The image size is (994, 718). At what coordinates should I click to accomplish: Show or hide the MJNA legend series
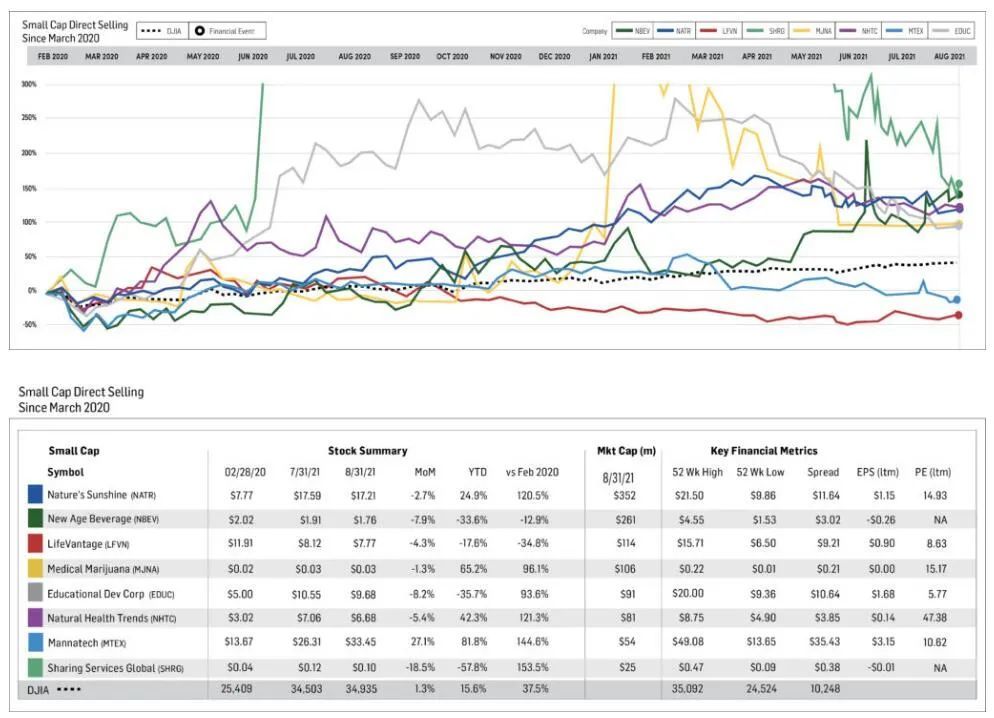(x=813, y=30)
